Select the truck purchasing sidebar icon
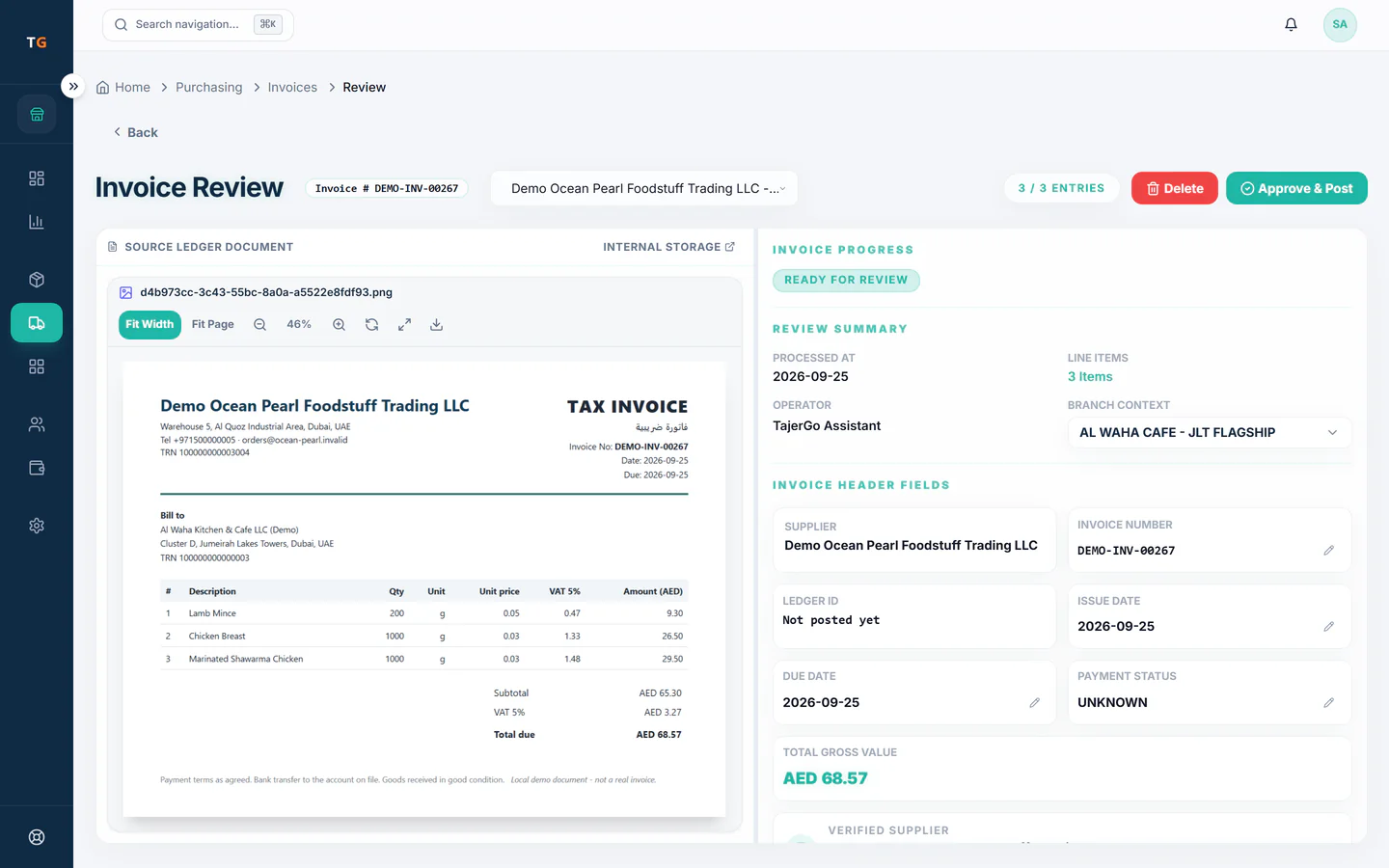Viewport: 1389px width, 868px height. point(37,323)
